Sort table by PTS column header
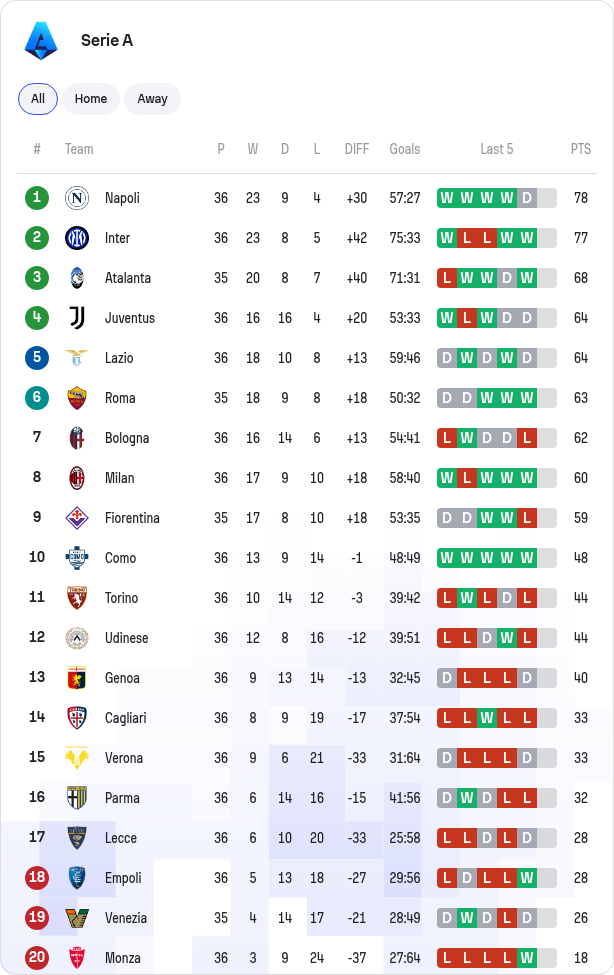614x975 pixels. [580, 149]
